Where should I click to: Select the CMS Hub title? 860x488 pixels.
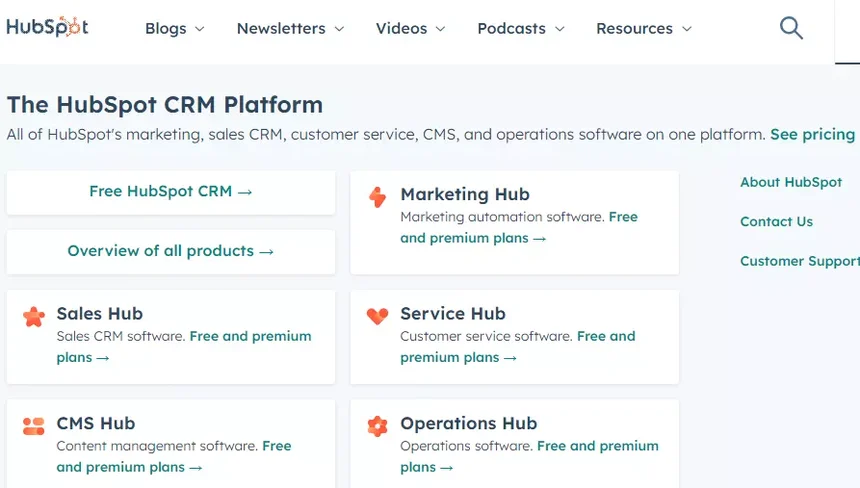96,423
